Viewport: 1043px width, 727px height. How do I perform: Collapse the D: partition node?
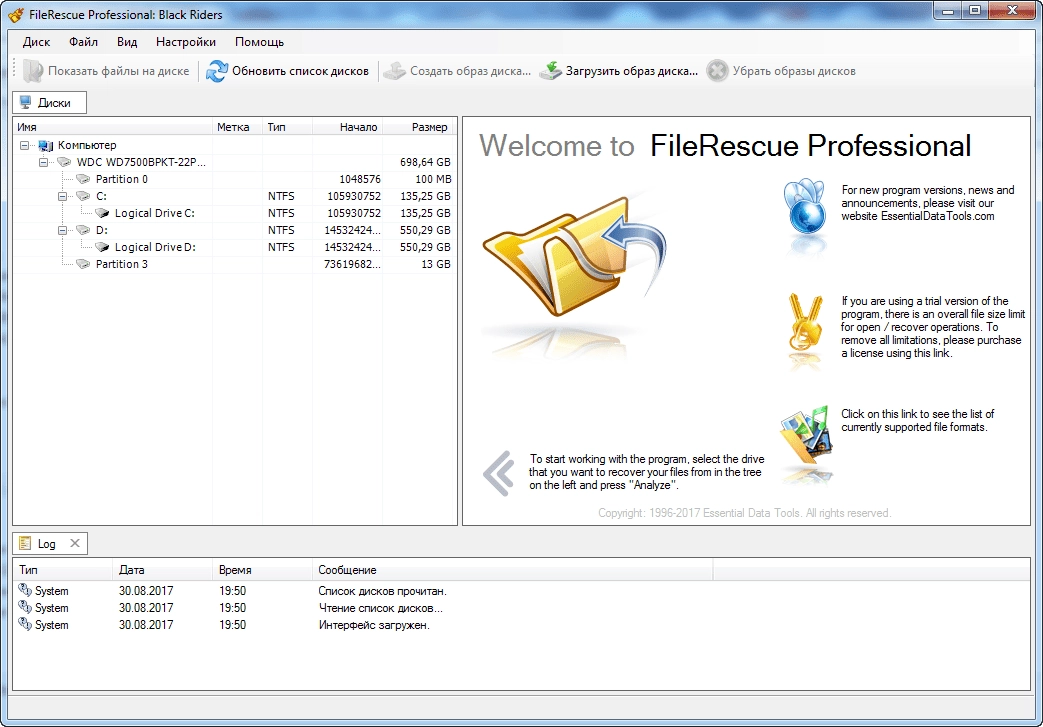click(63, 230)
